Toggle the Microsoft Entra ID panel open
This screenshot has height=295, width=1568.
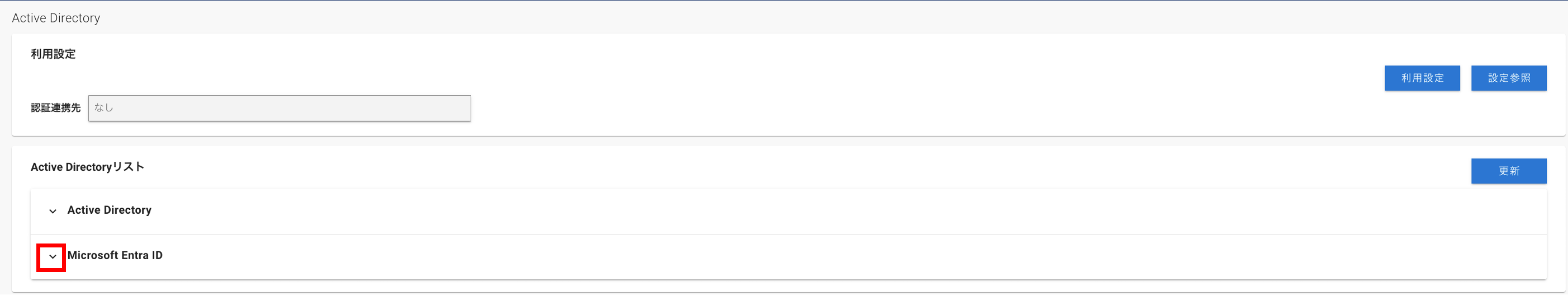pyautogui.click(x=788, y=257)
